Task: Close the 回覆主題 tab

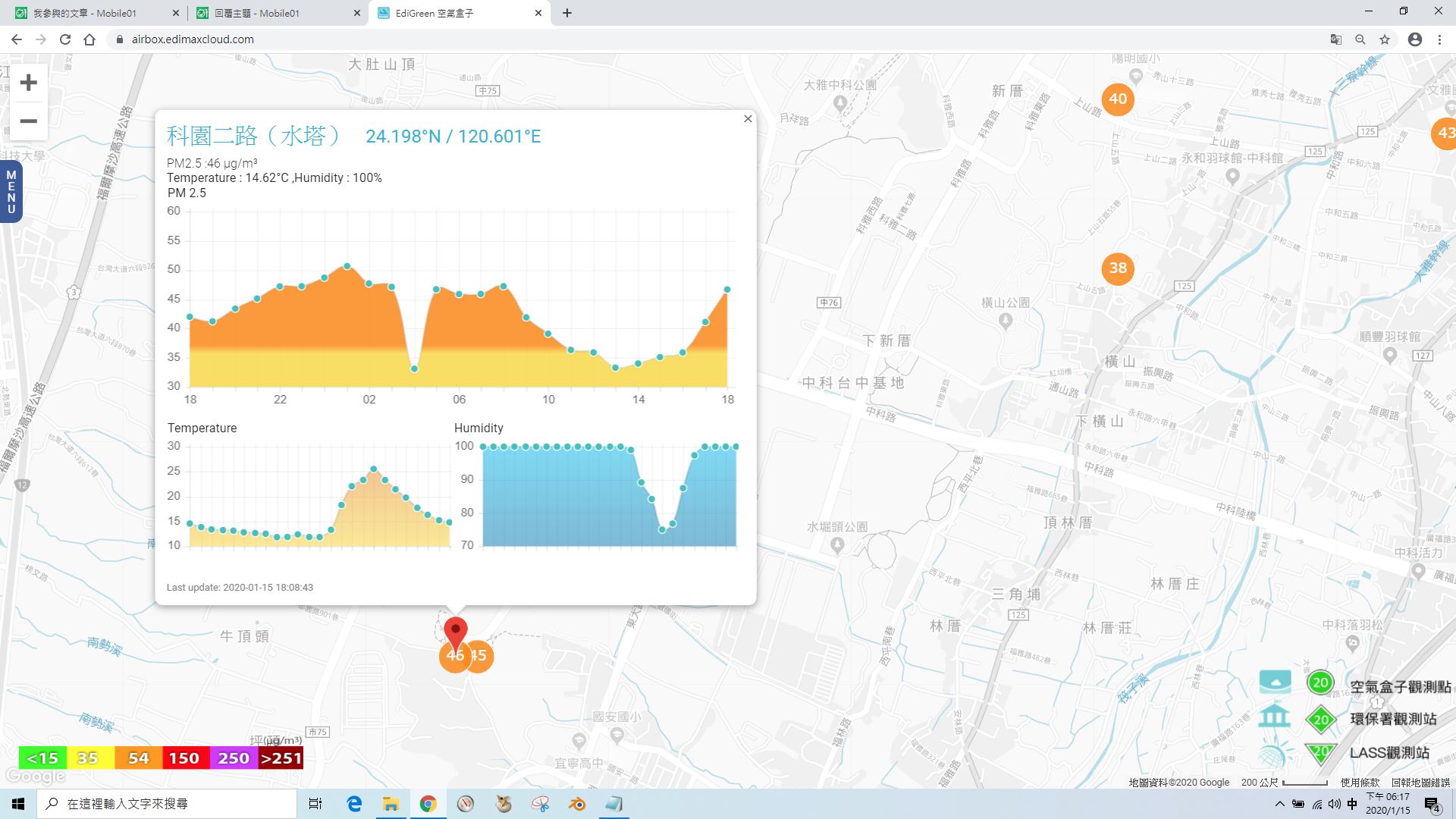Action: pyautogui.click(x=357, y=13)
